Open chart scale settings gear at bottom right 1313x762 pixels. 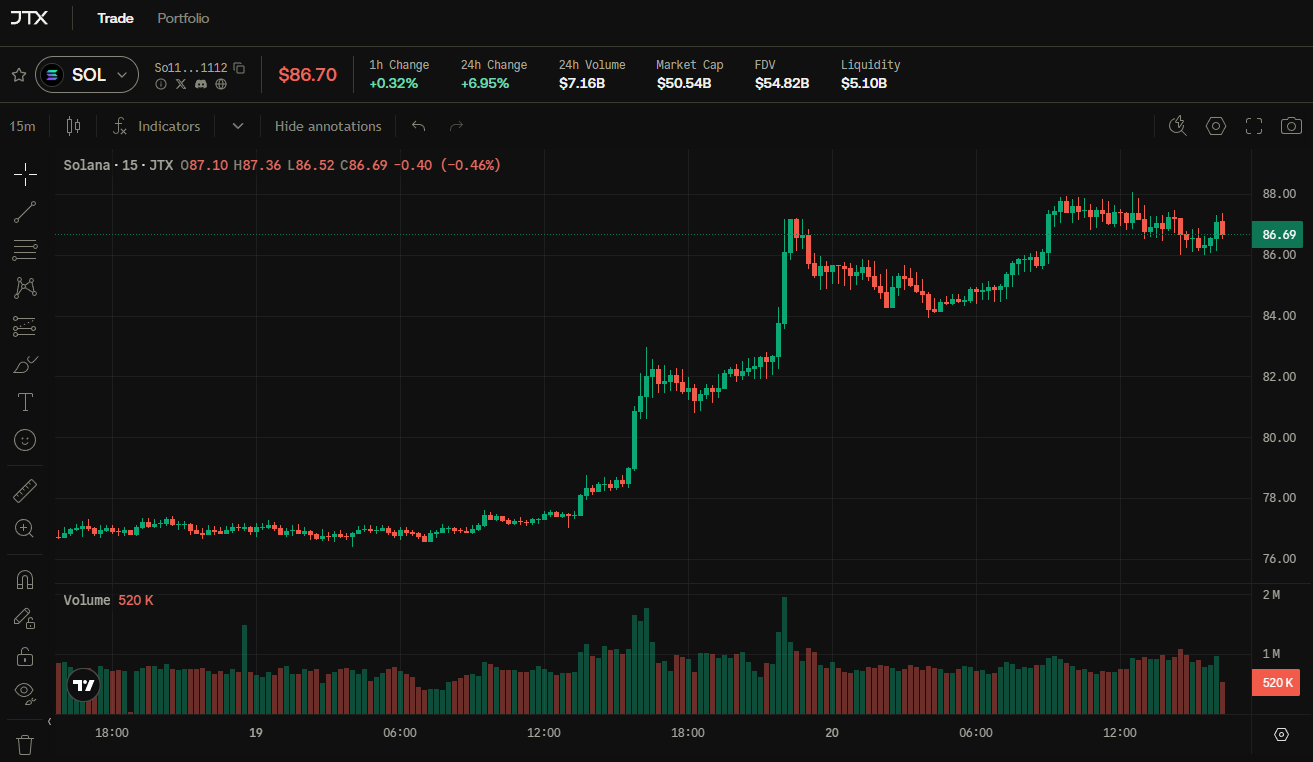coord(1282,734)
